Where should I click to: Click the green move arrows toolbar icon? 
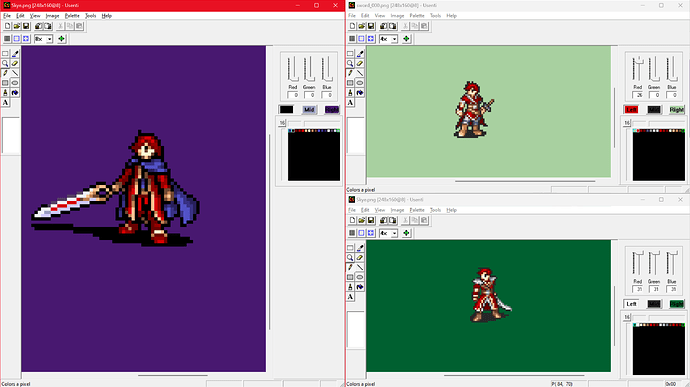click(62, 39)
